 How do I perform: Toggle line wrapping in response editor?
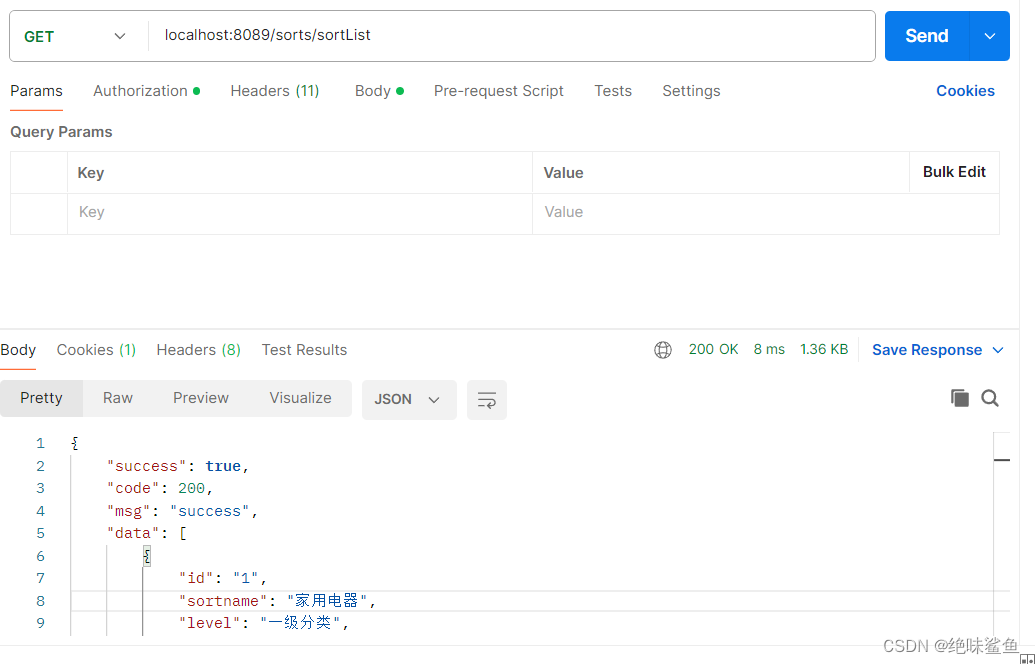pyautogui.click(x=487, y=399)
